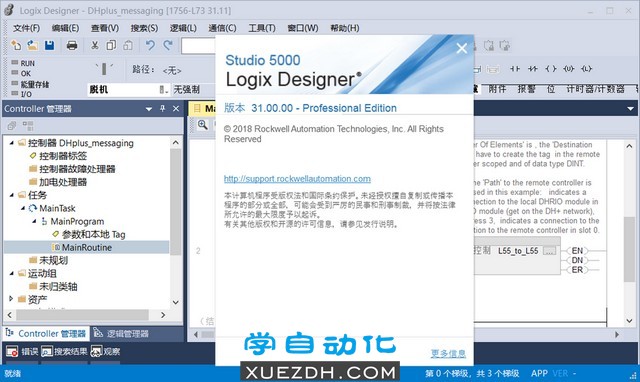Click the Redo arrow icon
This screenshot has width=640, height=382.
tap(168, 45)
